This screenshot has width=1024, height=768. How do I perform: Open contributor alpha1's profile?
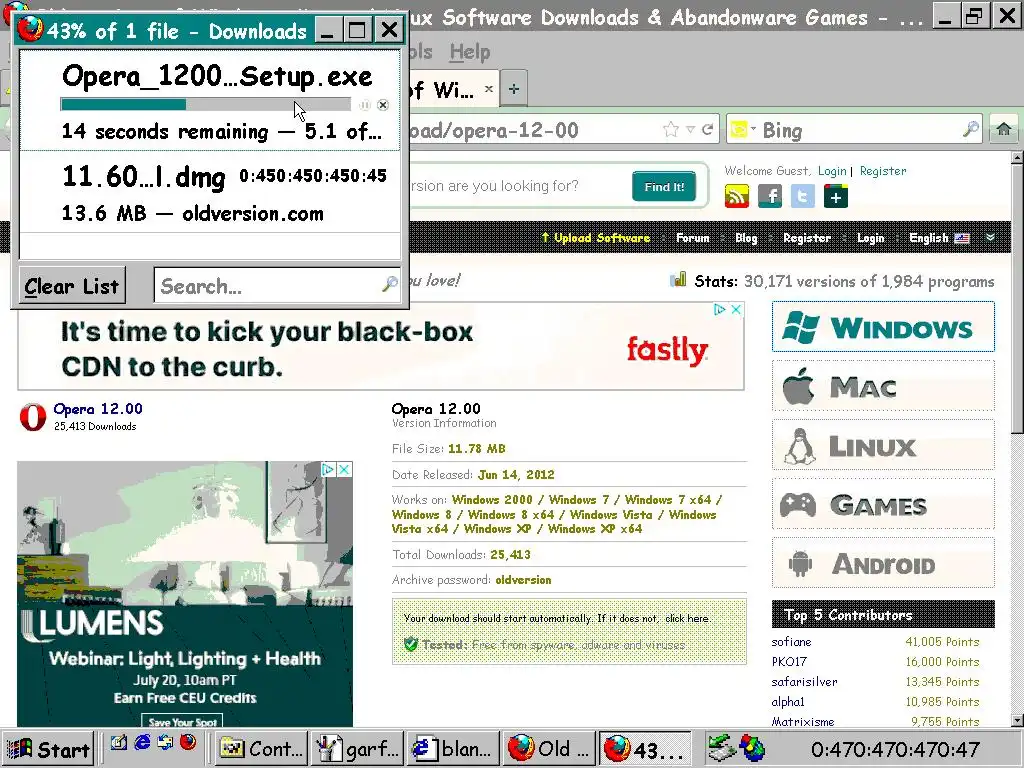click(x=788, y=702)
